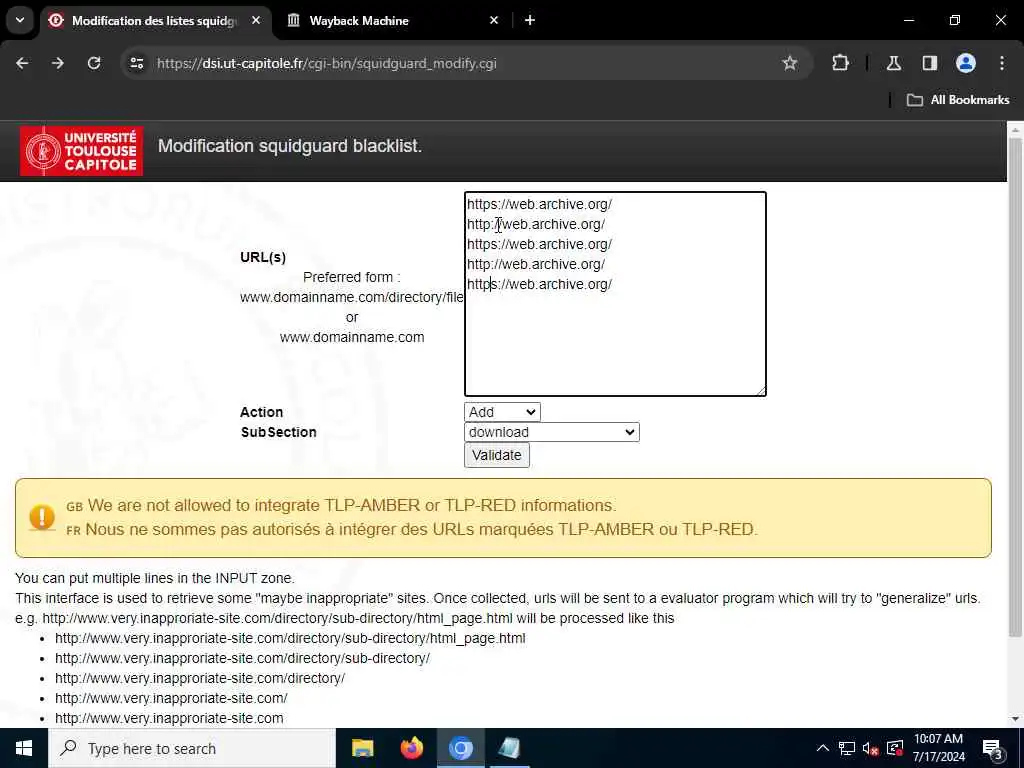This screenshot has width=1024, height=768.
Task: Click the Université Toulouse Capitole logo
Action: tap(82, 151)
